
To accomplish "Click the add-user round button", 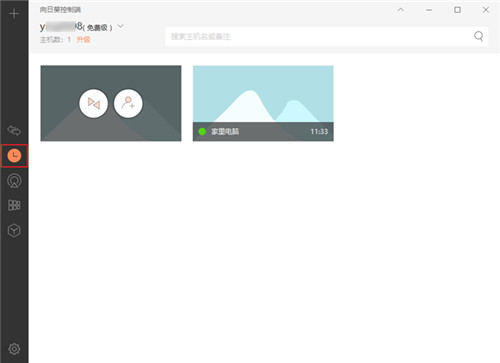I will (128, 103).
